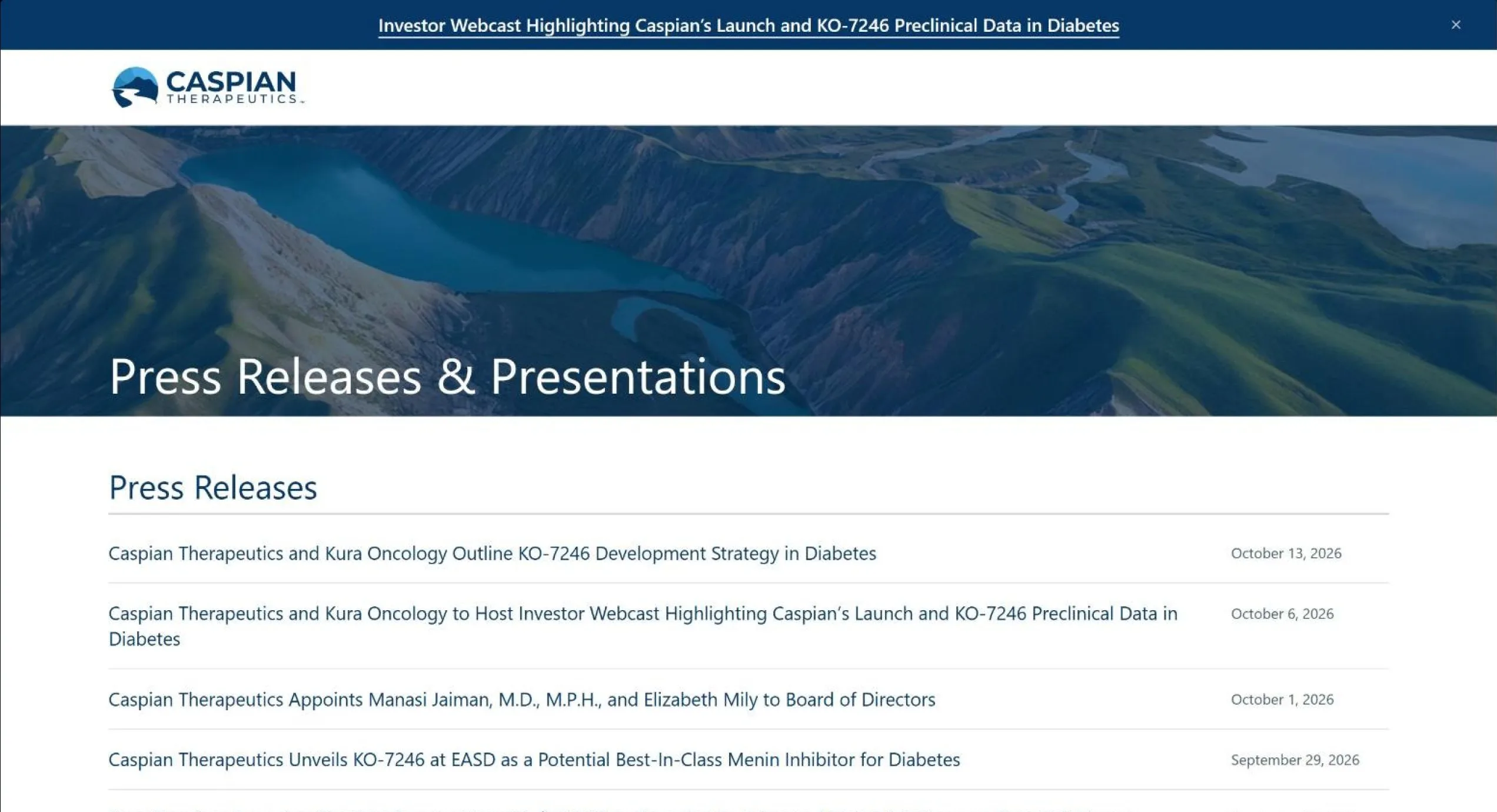Click the Press Releases section heading

coord(213,487)
